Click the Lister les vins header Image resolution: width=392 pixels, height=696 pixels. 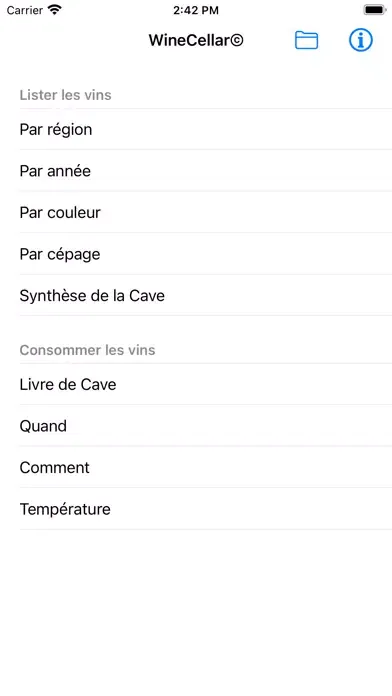[65, 95]
